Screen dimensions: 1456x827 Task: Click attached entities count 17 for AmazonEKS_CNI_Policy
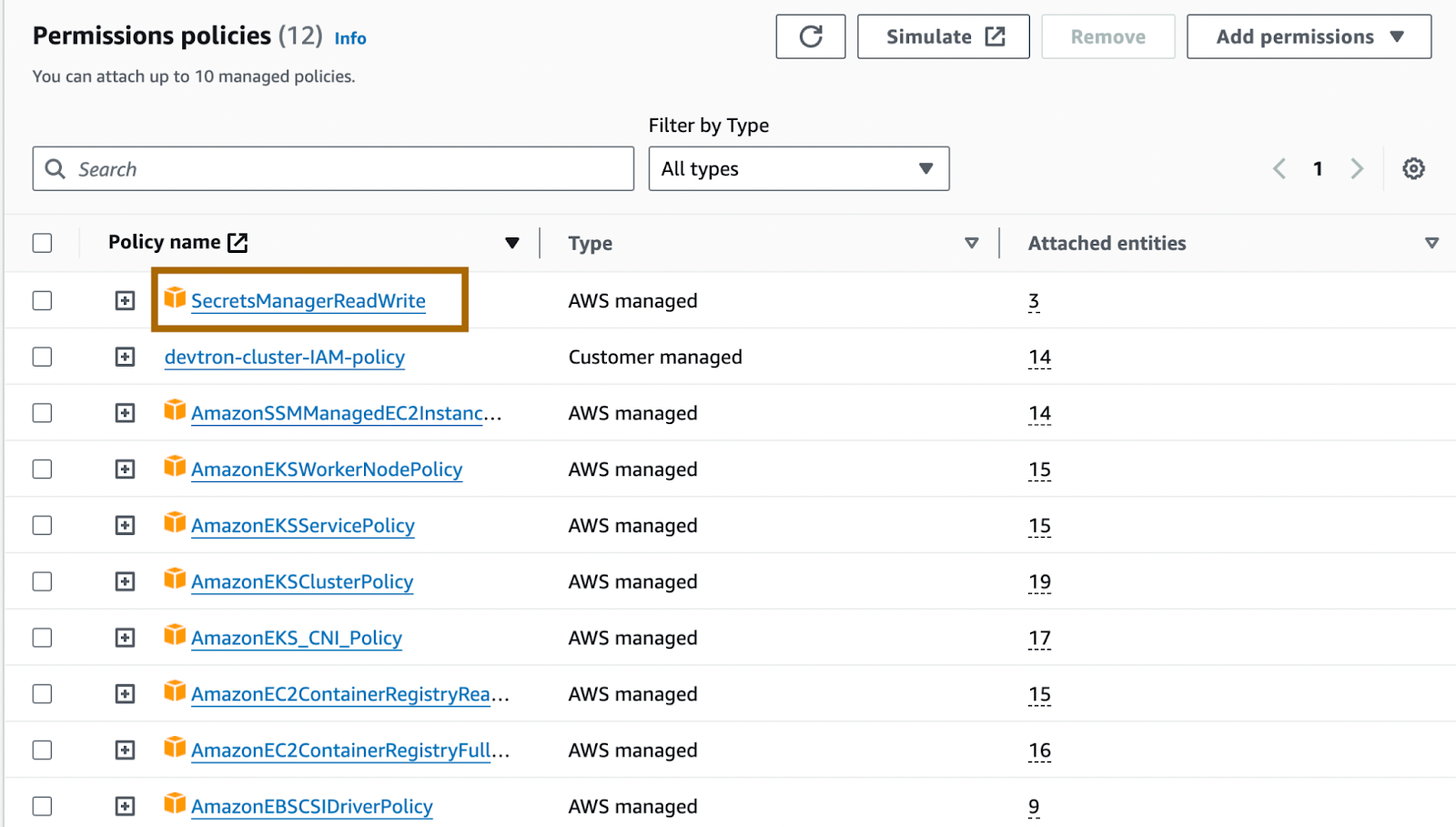point(1040,639)
